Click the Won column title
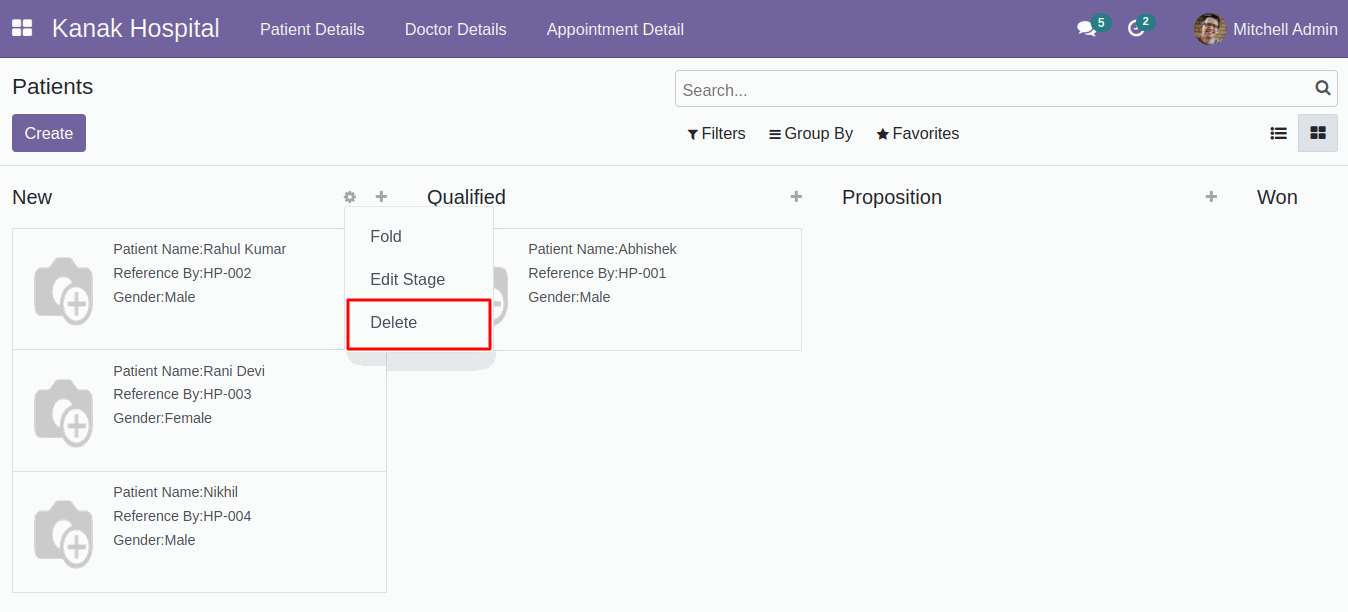1348x612 pixels. pos(1277,197)
